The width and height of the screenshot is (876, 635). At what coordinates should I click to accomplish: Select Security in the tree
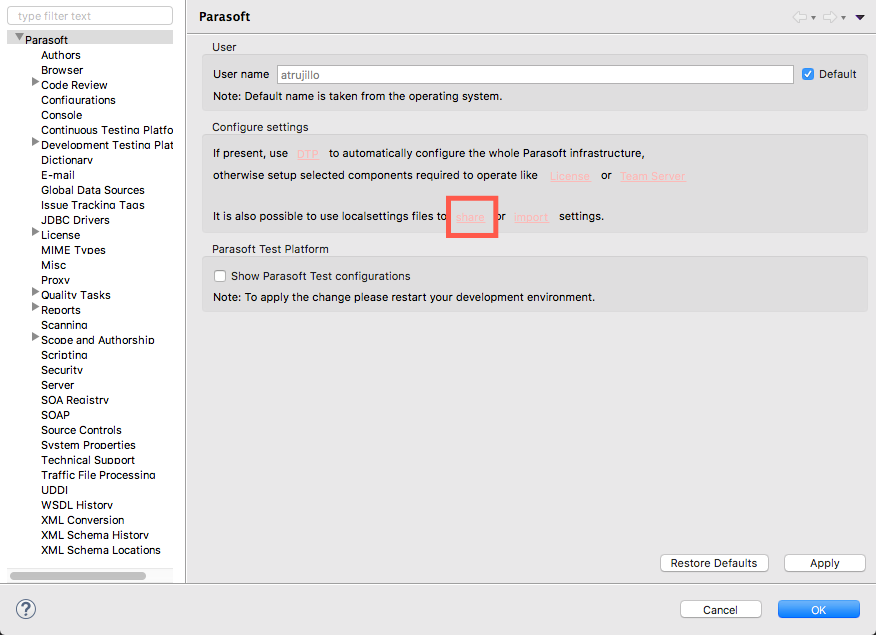62,370
